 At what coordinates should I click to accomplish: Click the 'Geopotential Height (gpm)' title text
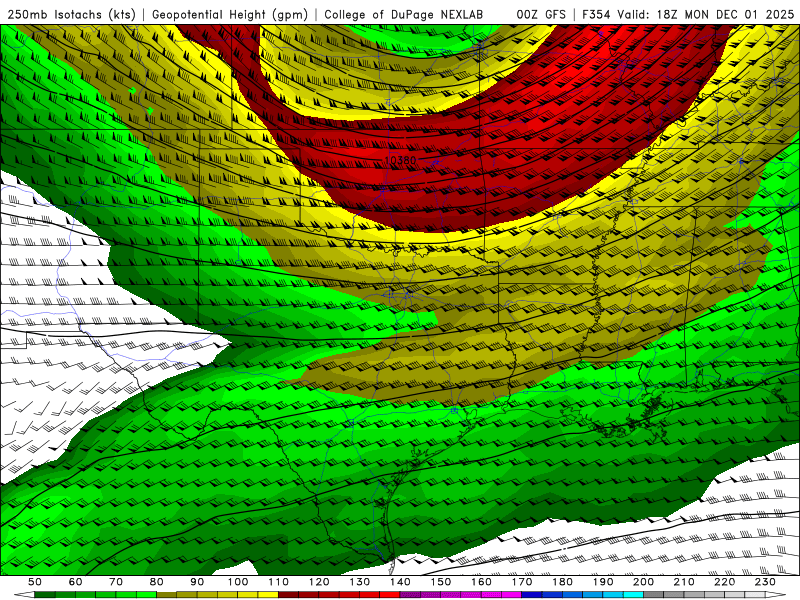tap(230, 14)
